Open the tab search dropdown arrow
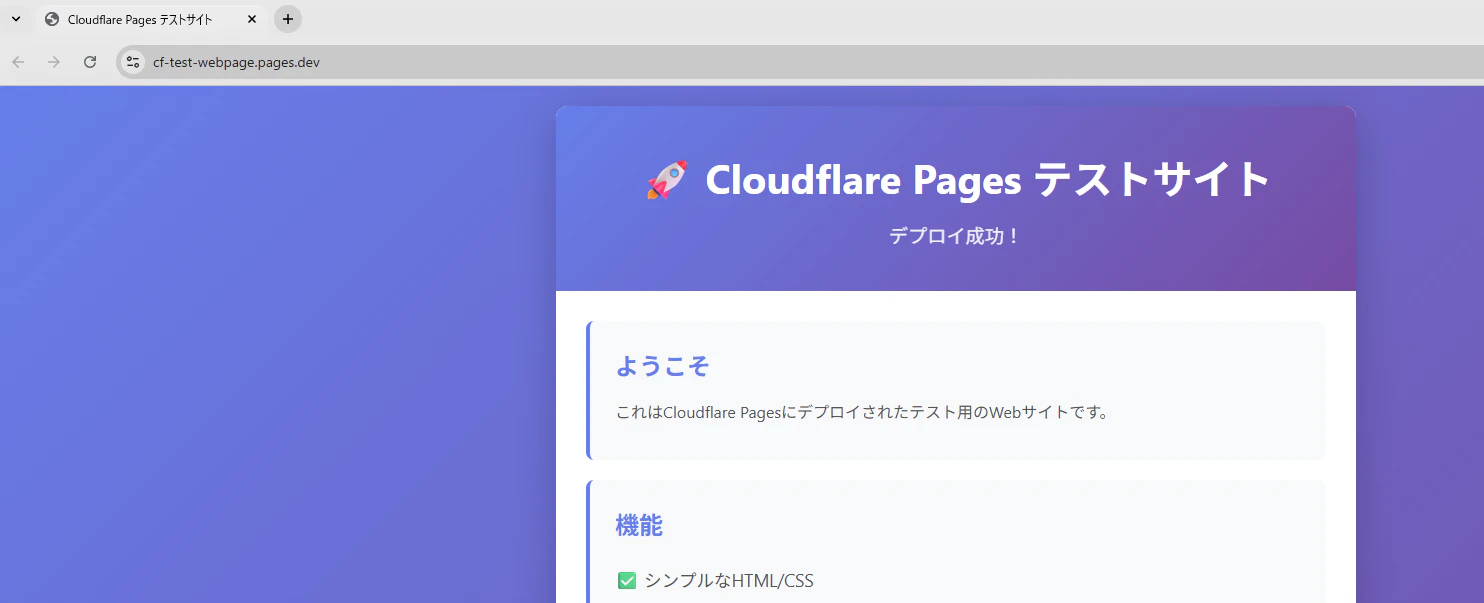The height and width of the screenshot is (603, 1484). pyautogui.click(x=16, y=19)
